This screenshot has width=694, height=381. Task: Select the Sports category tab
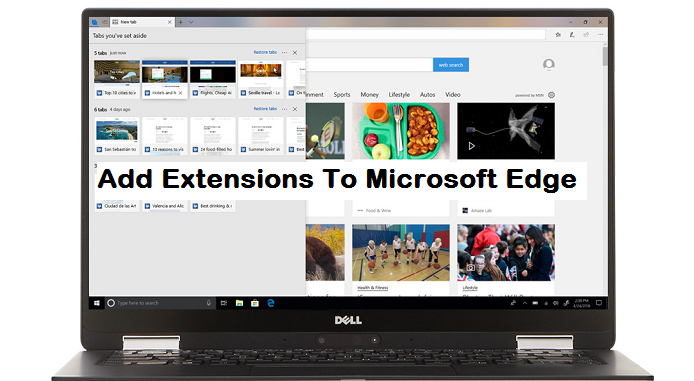[342, 95]
